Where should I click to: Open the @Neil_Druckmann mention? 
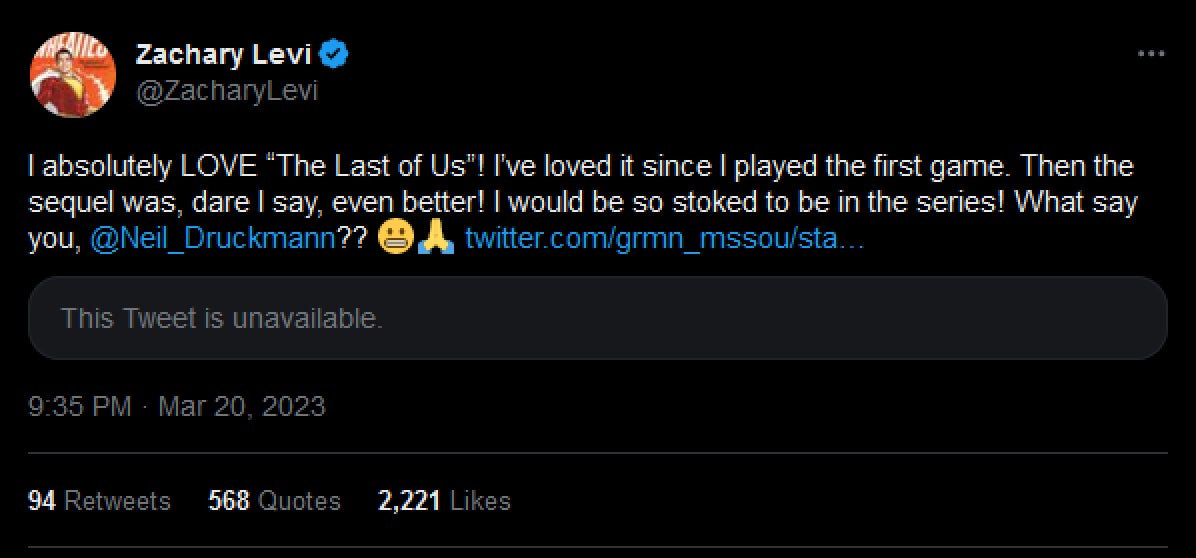click(214, 241)
